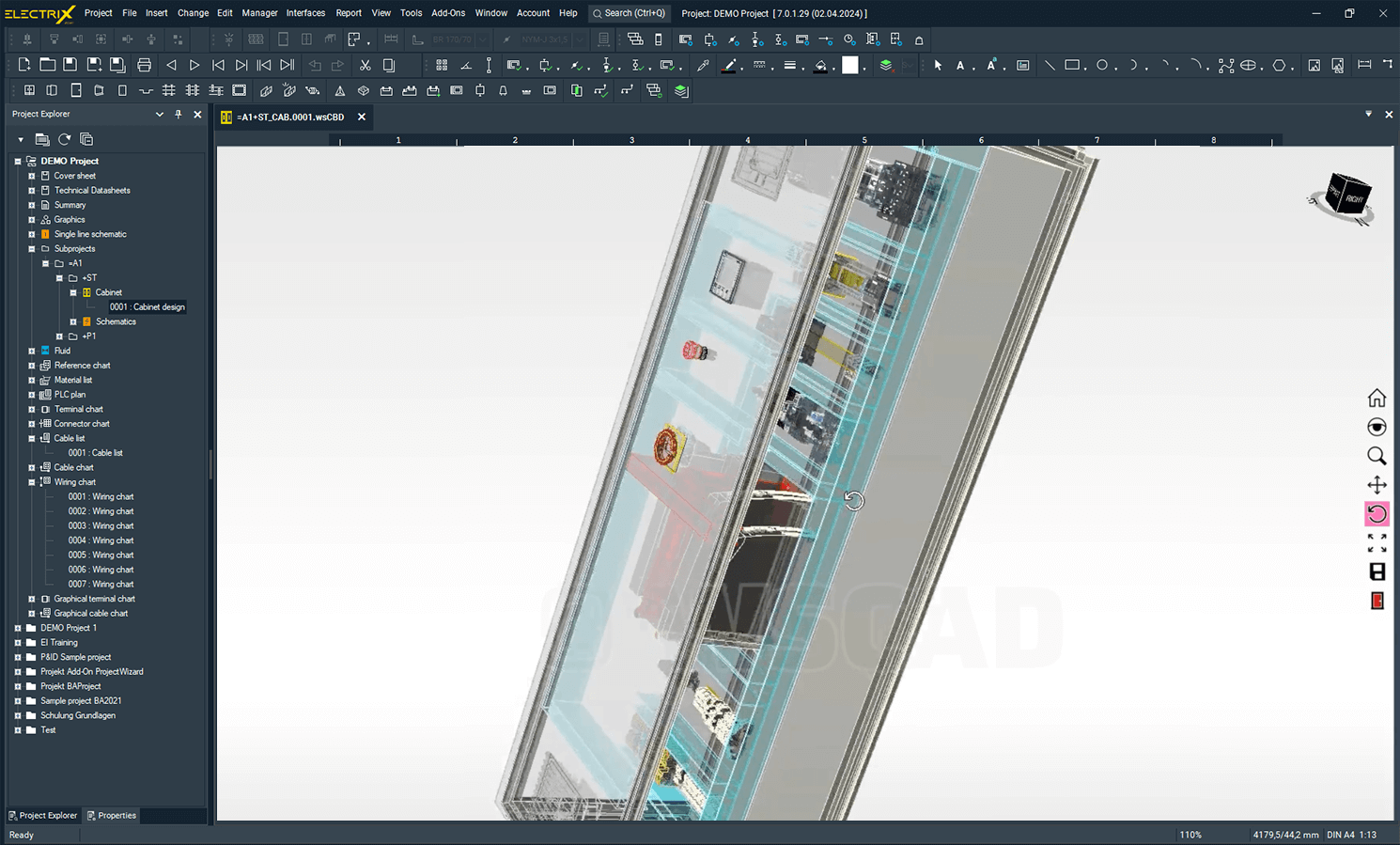Viewport: 1400px width, 845px height.
Task: Click the home view icon in 3D viewer
Action: pos(1377,398)
